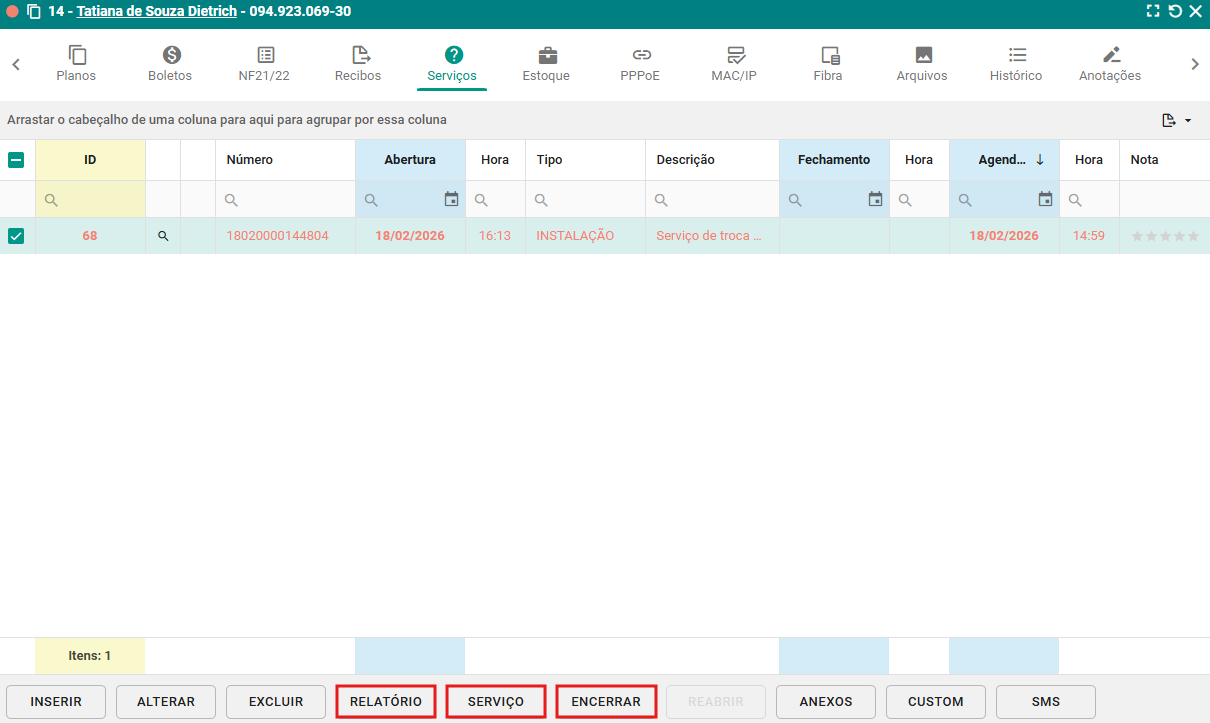Switch to the Histórico tab
Viewport: 1210px width, 723px height.
coord(1016,64)
